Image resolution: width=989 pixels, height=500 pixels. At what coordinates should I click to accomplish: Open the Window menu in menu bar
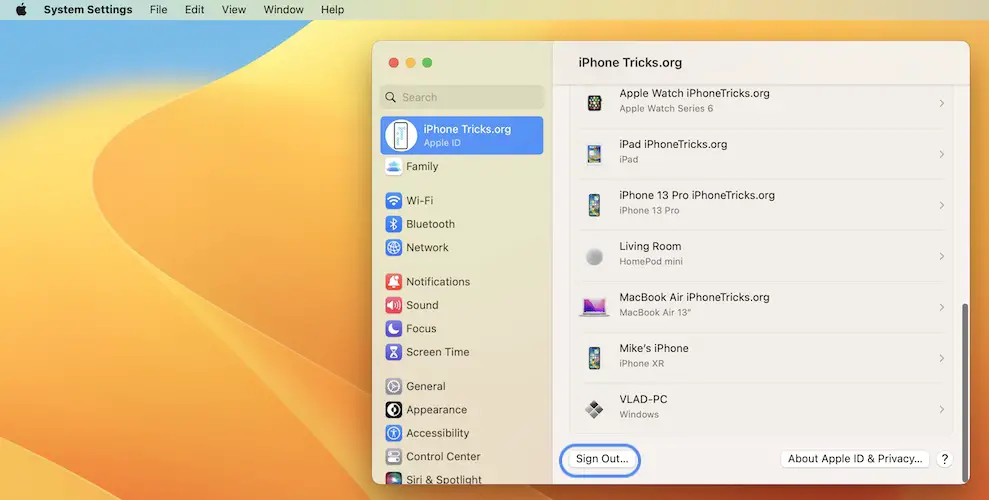tap(283, 10)
